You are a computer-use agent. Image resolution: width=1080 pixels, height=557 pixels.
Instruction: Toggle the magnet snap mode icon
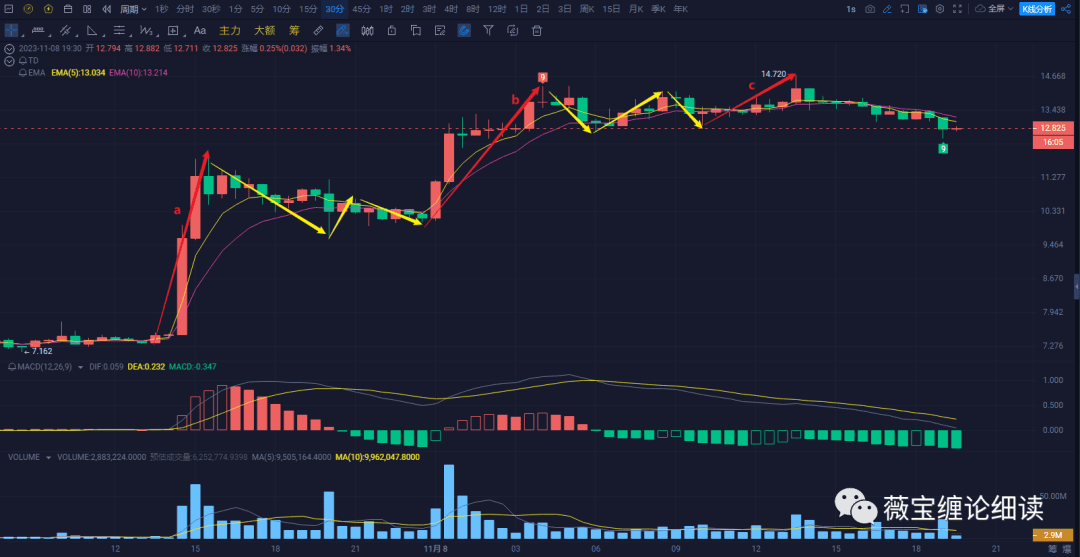(x=464, y=30)
